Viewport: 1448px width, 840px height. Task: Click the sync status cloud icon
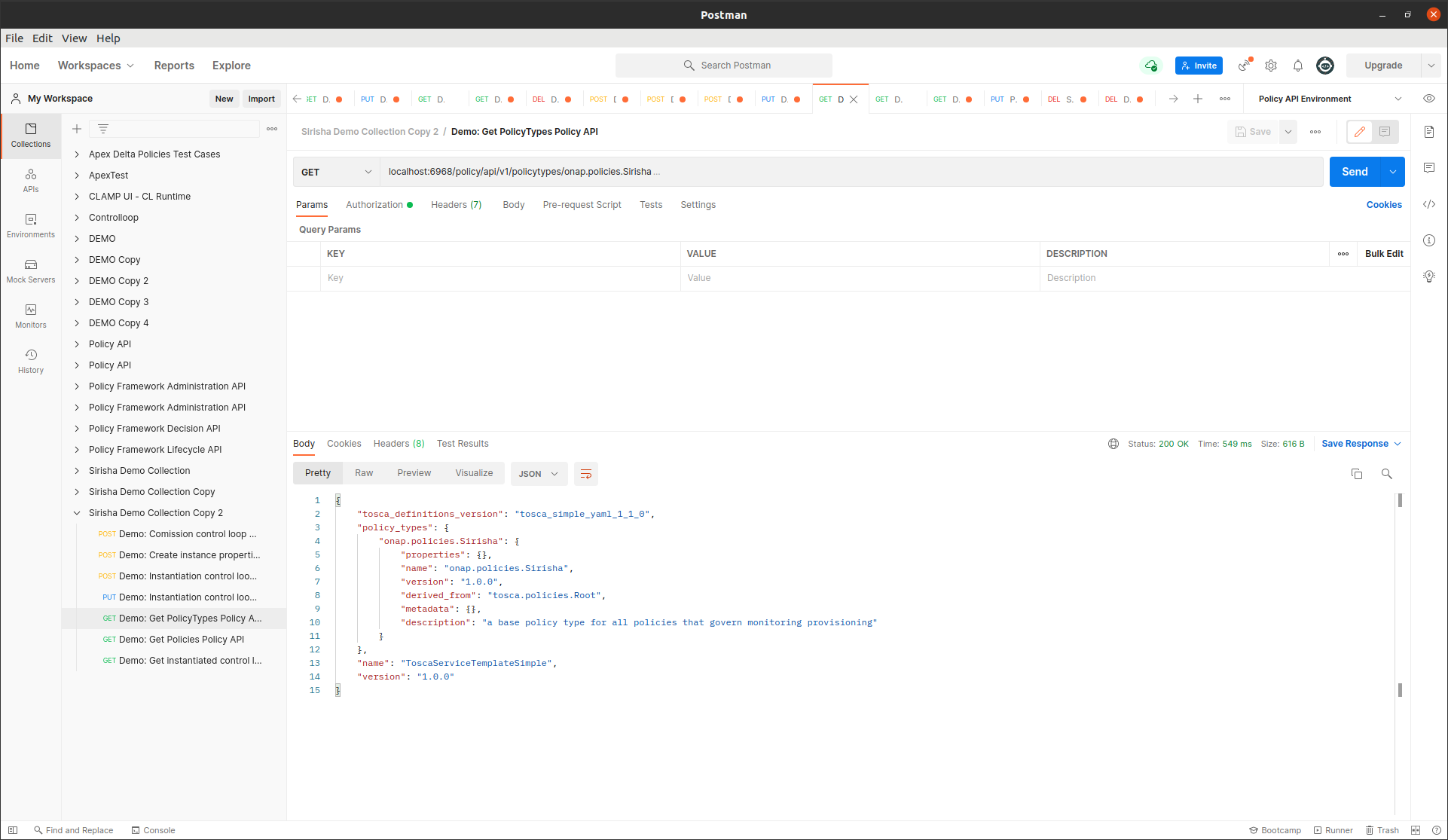(1150, 66)
